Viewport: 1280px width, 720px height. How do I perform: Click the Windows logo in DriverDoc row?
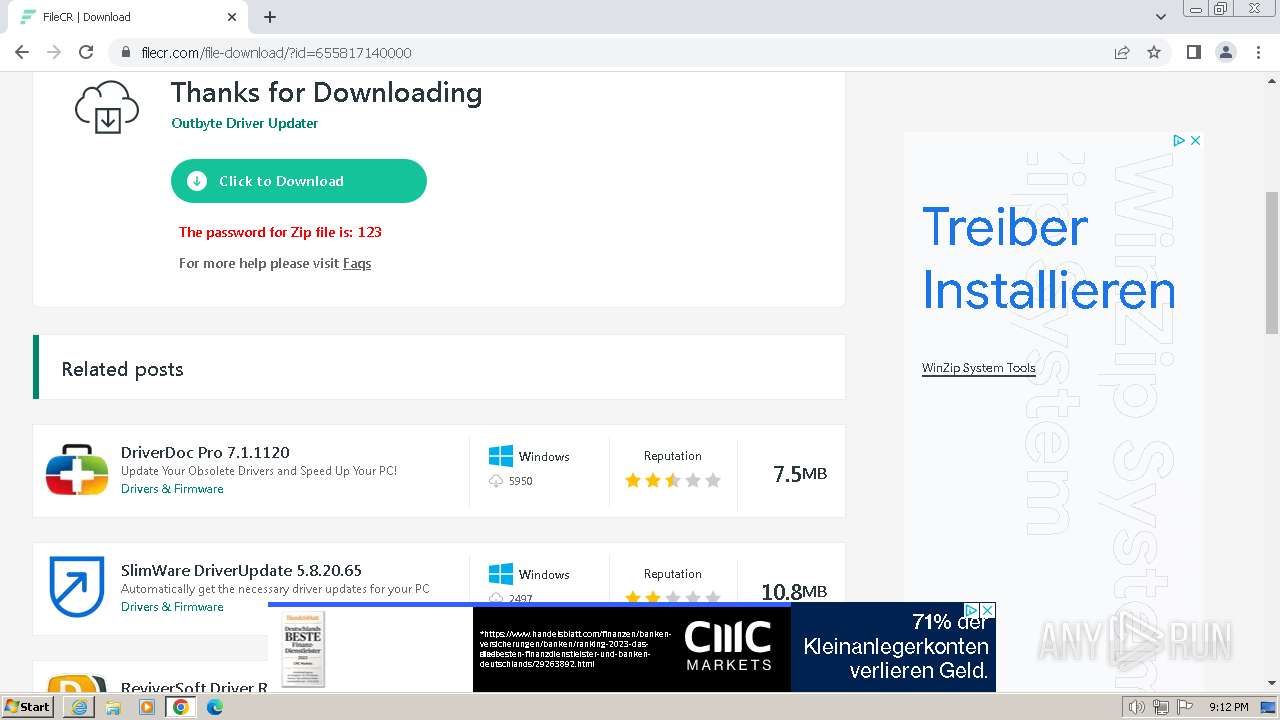point(501,456)
